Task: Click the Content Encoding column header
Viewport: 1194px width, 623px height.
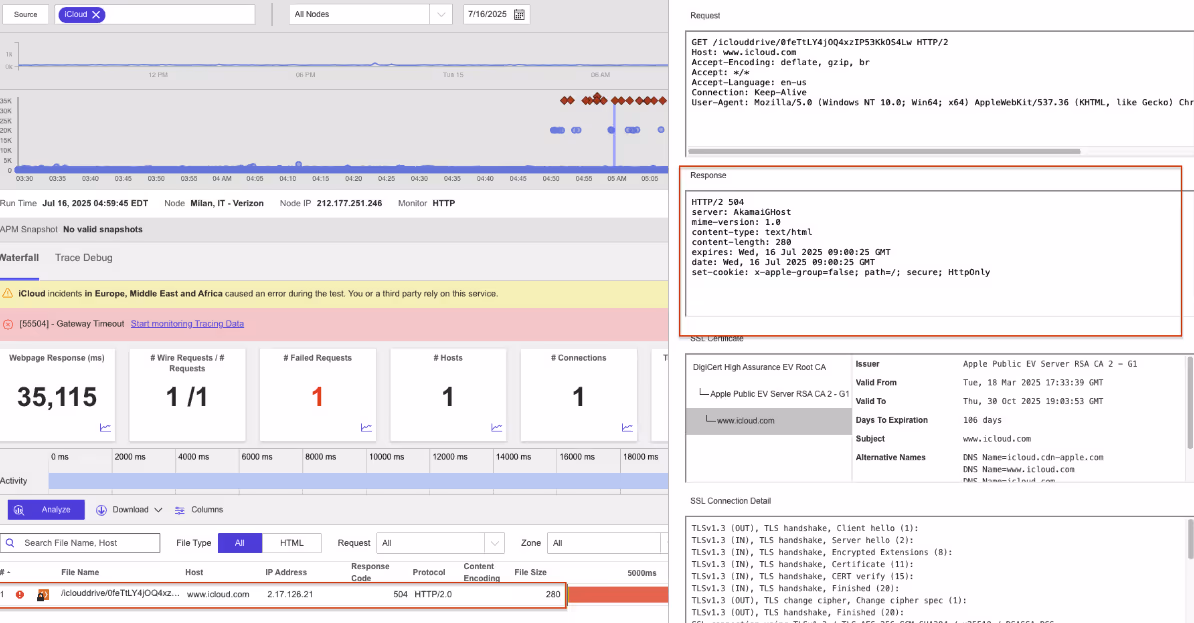Action: click(x=482, y=573)
